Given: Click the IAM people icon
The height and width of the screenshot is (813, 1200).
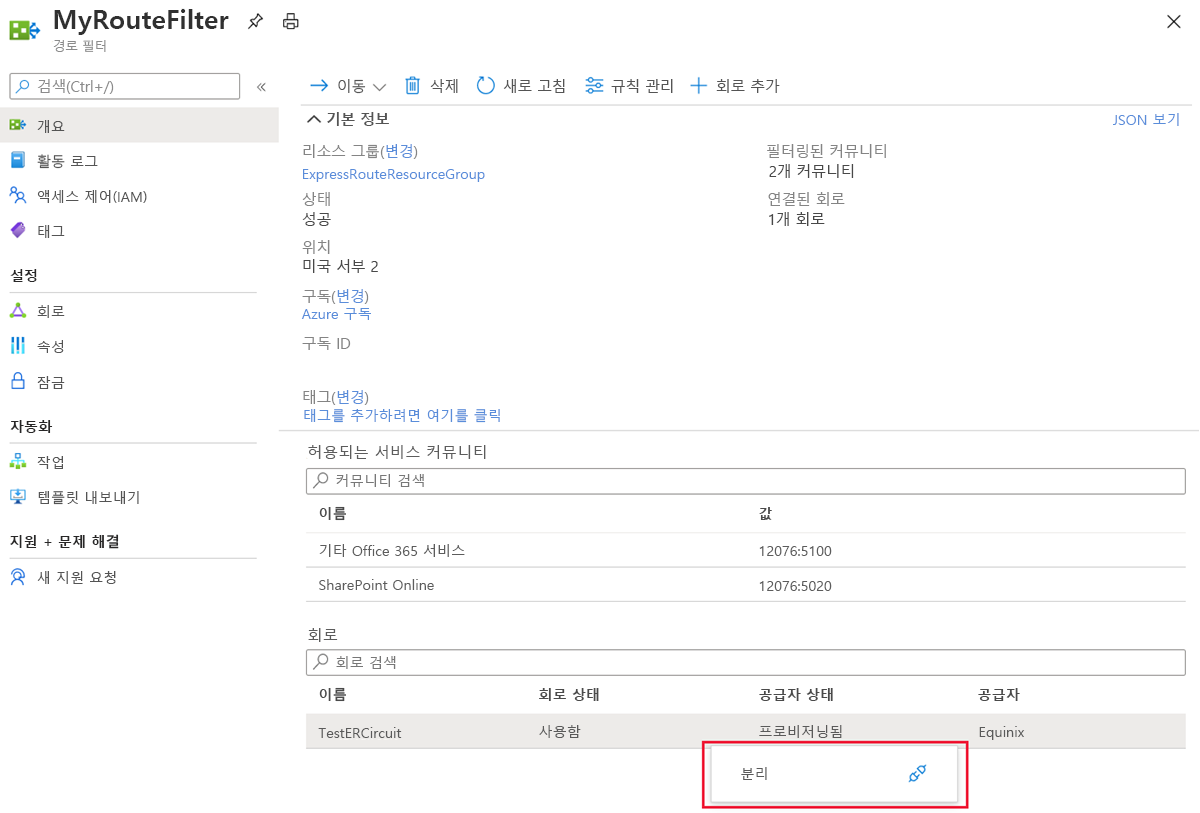Looking at the screenshot, I should click(18, 195).
